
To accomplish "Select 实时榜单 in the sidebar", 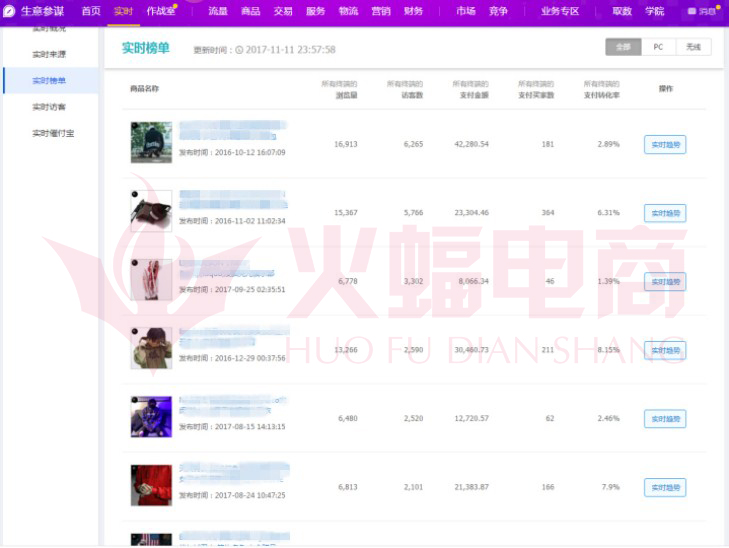I will pos(49,80).
